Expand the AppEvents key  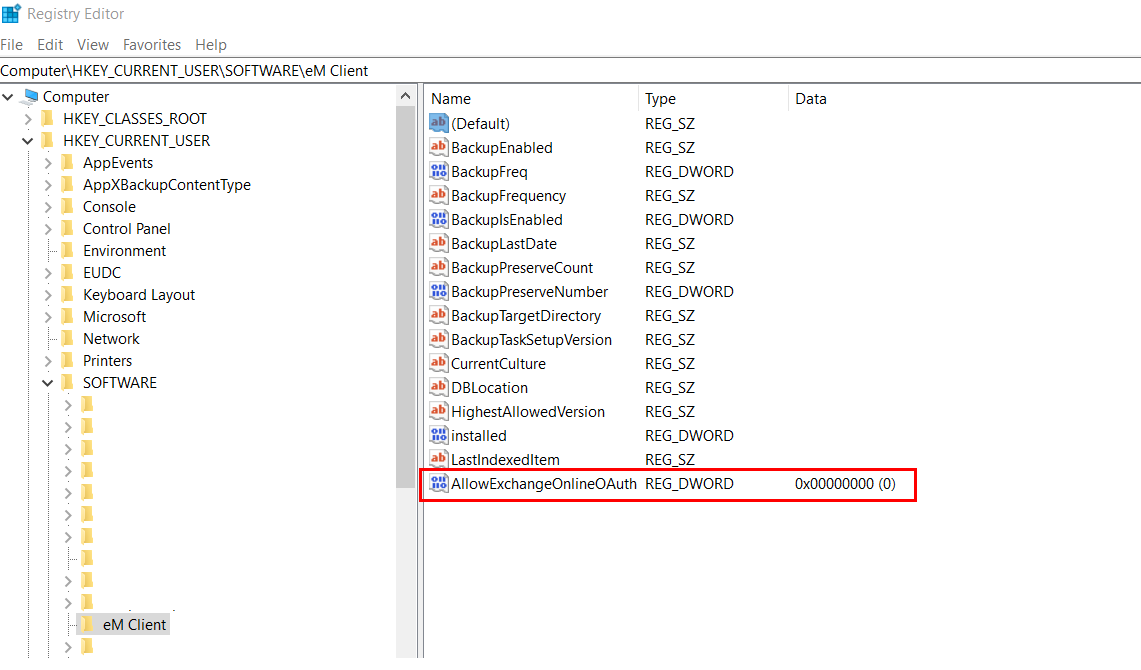[48, 163]
